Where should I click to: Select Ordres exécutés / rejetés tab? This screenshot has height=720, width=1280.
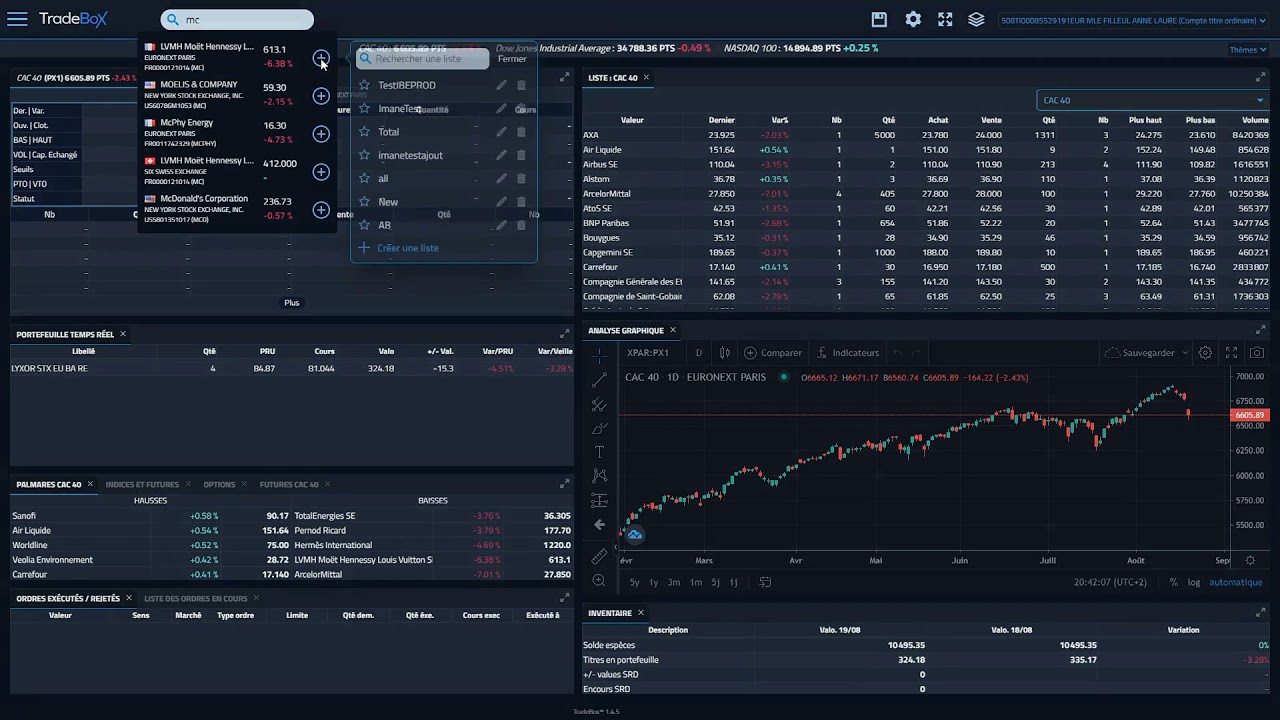coord(68,599)
